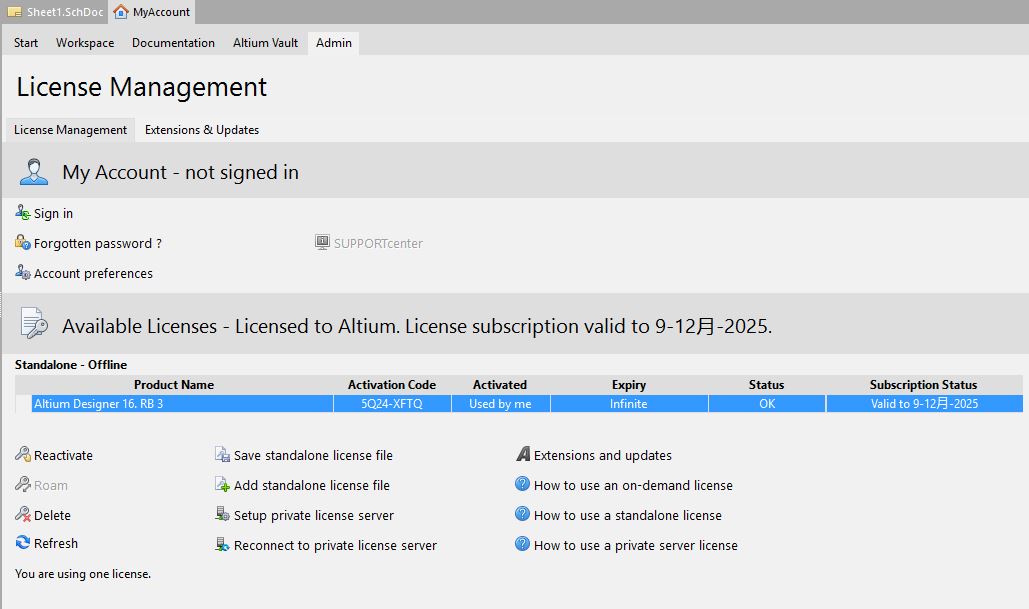The width and height of the screenshot is (1029, 609).
Task: Click the Sheet1.SchDoc schematic file icon
Action: point(14,12)
